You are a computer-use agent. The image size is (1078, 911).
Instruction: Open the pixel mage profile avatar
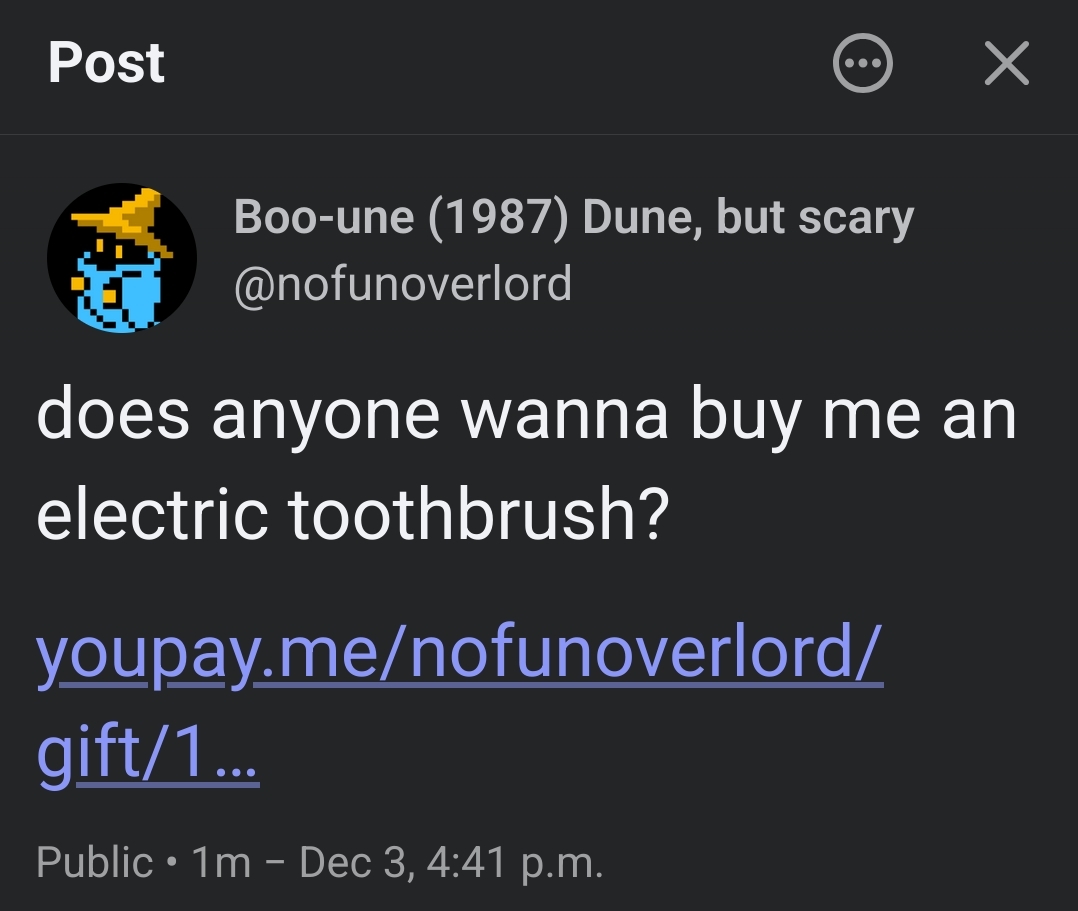point(122,258)
